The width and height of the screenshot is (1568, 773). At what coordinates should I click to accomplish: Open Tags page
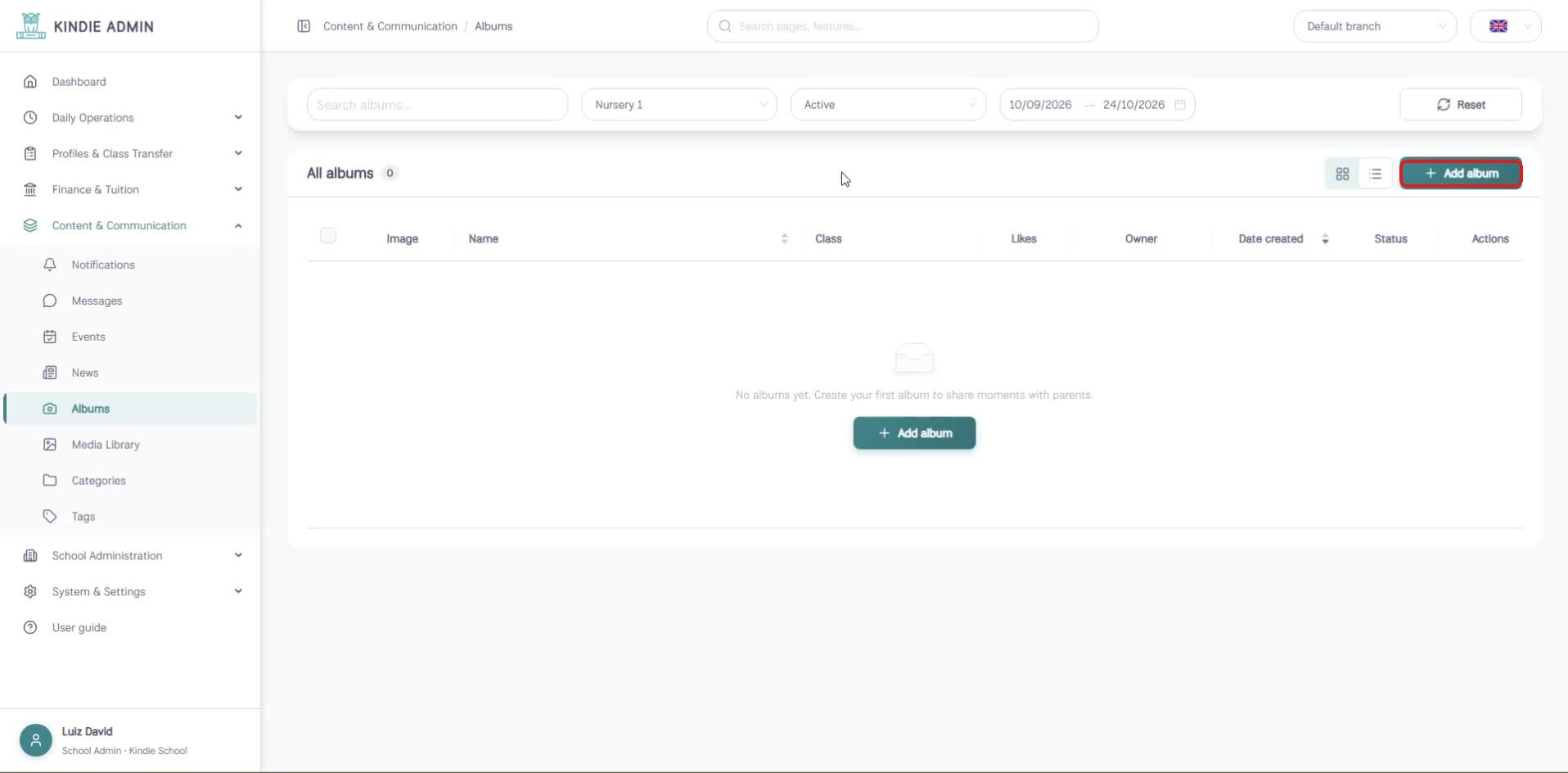coord(131,517)
